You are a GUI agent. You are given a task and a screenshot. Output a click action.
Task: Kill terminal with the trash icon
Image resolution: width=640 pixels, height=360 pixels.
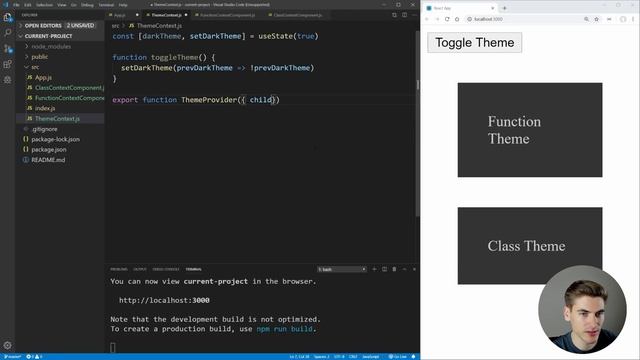click(x=394, y=269)
